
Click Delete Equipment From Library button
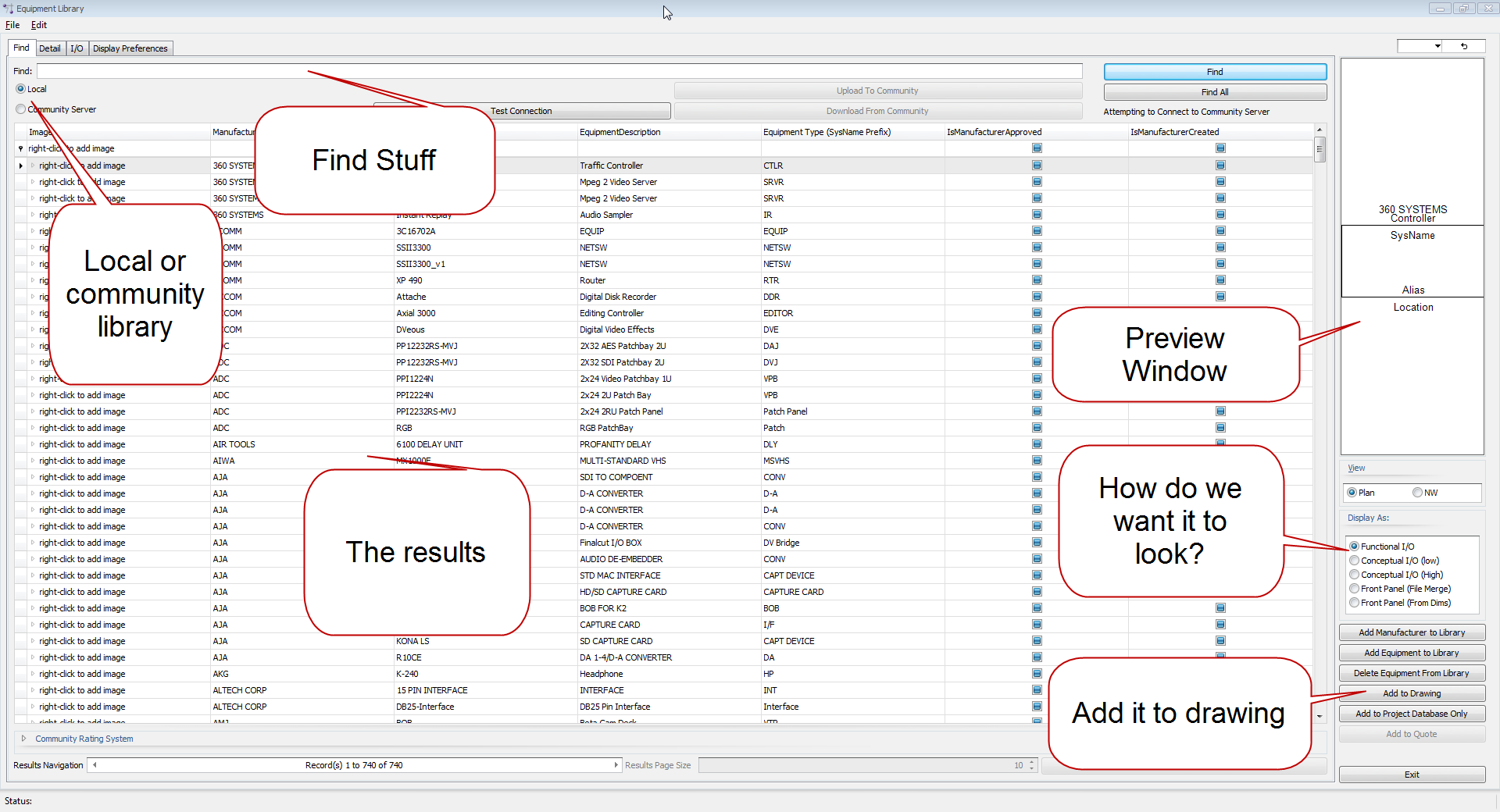click(1412, 673)
